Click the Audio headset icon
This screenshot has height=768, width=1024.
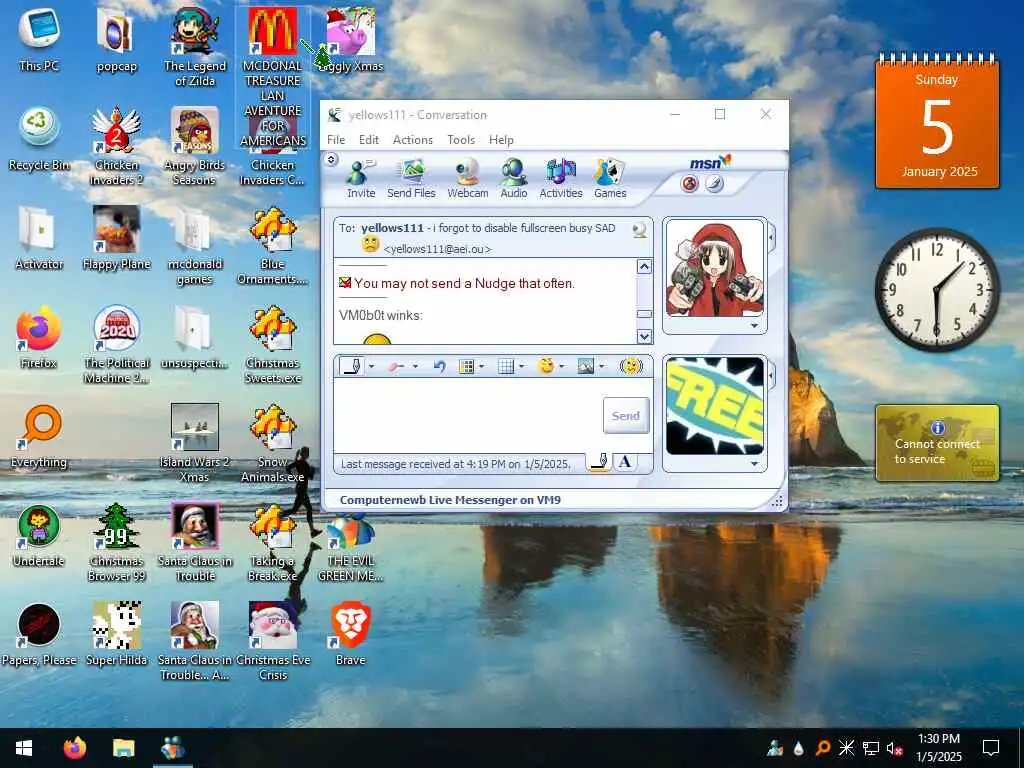tap(514, 178)
